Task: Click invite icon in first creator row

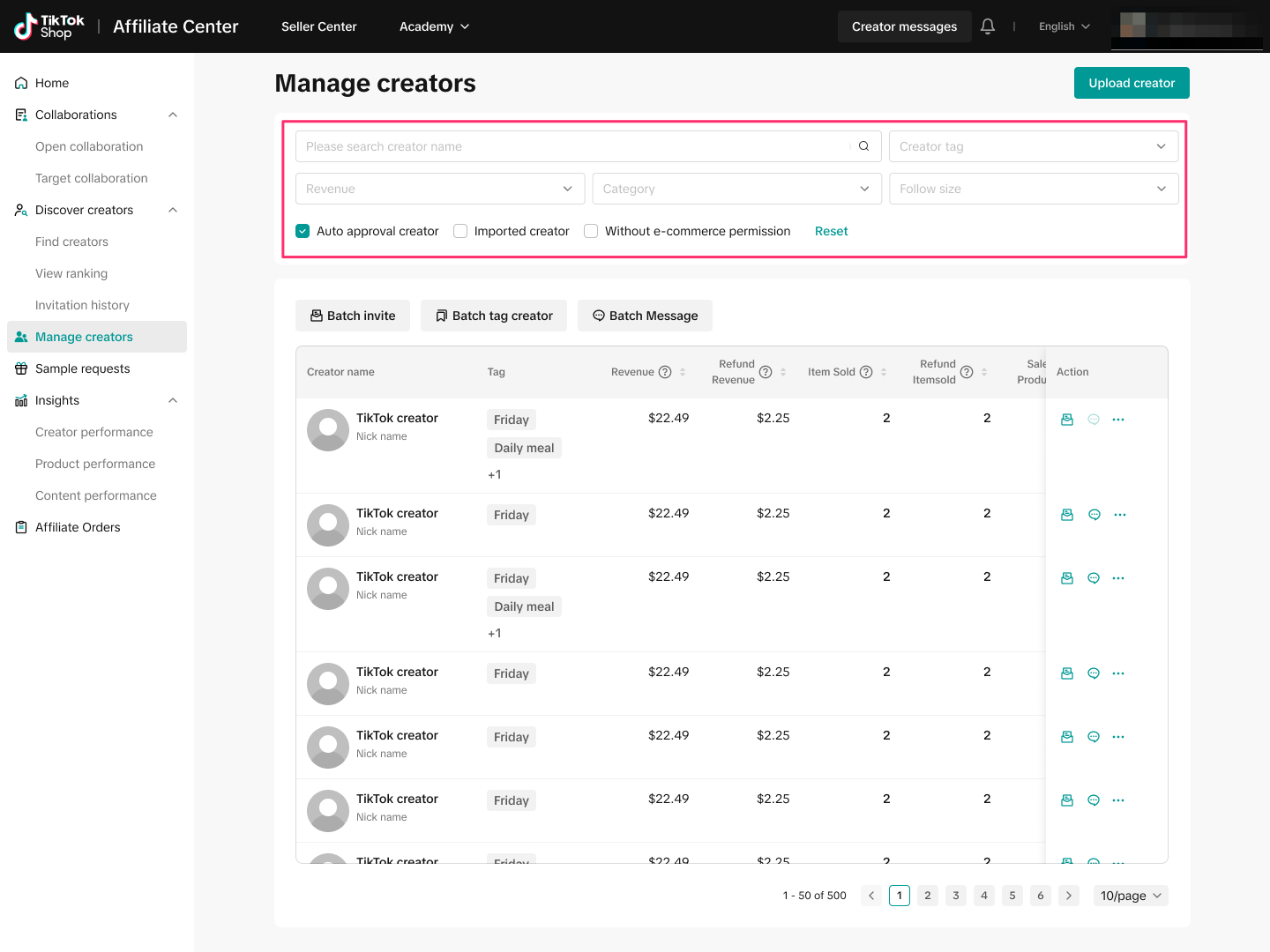Action: [1067, 420]
